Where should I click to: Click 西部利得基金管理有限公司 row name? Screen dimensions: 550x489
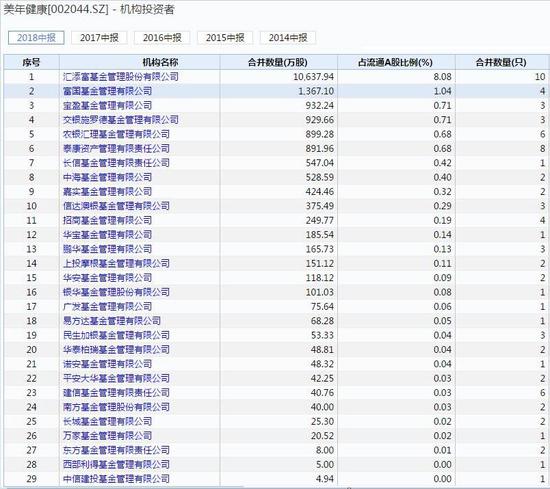click(x=116, y=465)
